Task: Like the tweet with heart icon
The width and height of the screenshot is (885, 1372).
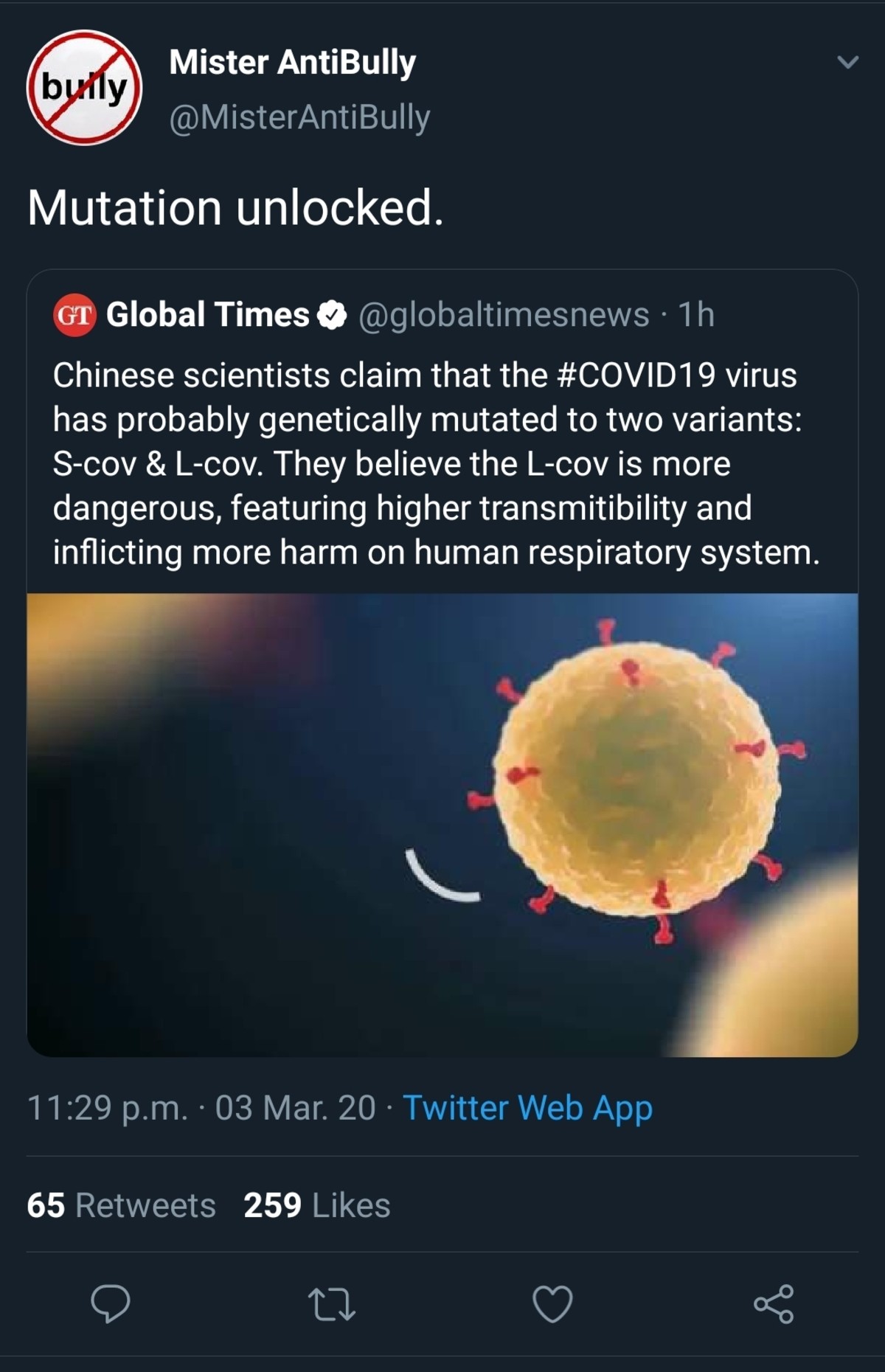Action: coord(552,1303)
